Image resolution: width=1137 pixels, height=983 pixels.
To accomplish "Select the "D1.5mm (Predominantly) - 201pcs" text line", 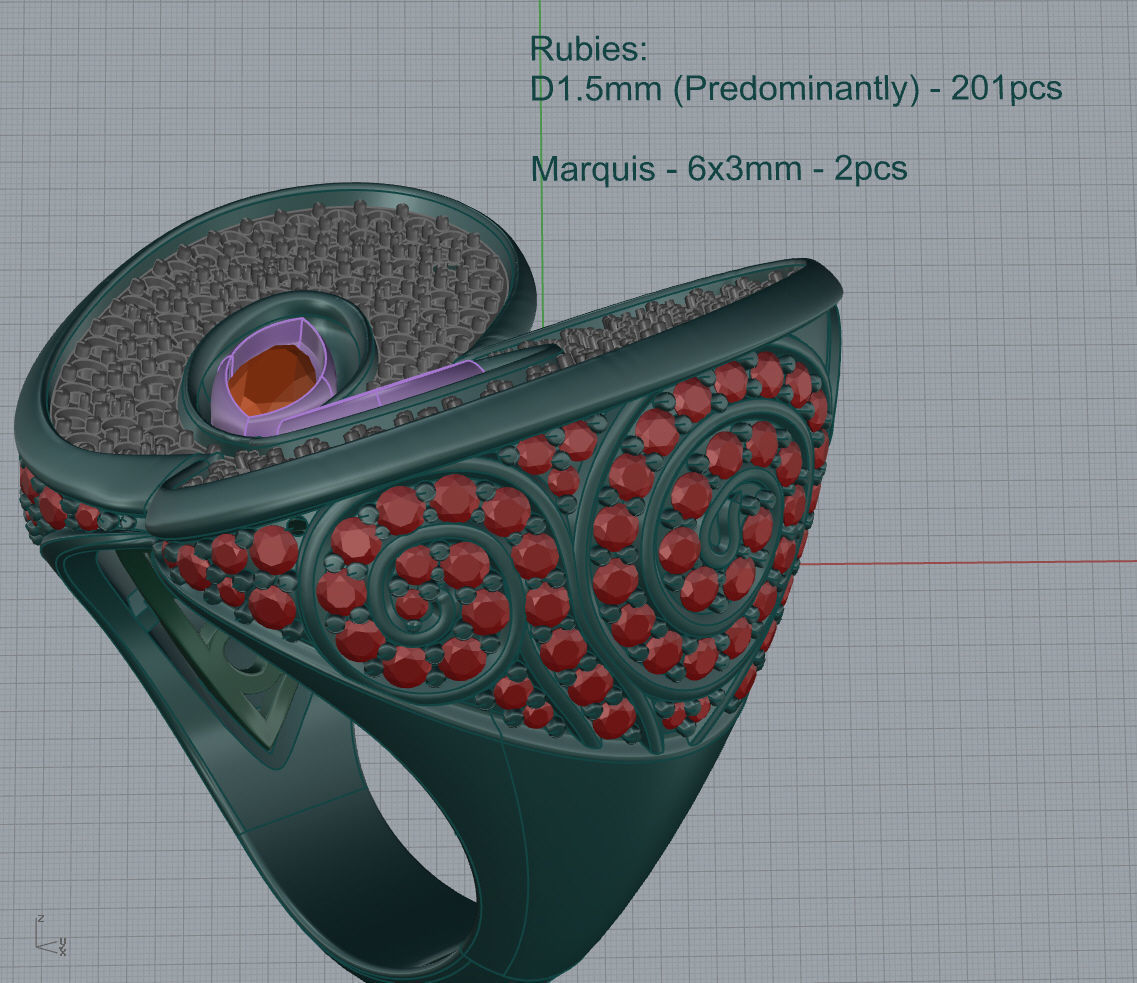I will [795, 88].
